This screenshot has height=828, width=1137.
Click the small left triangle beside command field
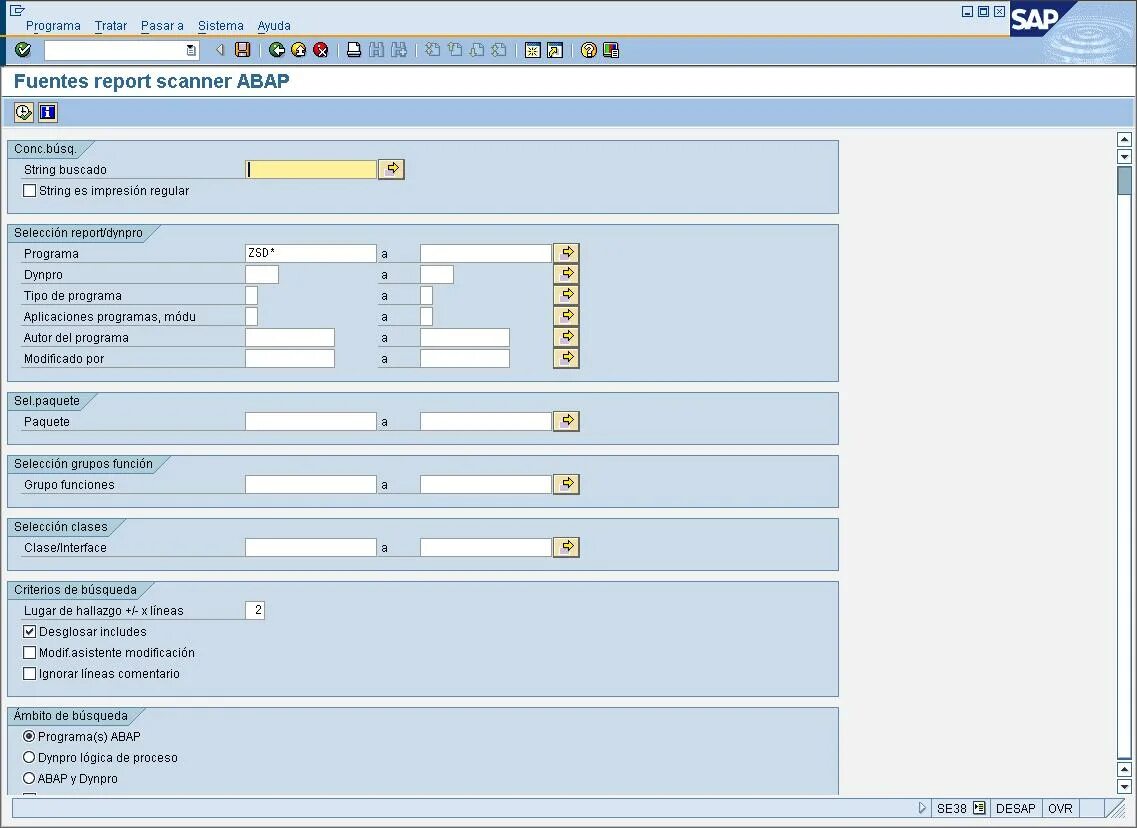tap(220, 50)
